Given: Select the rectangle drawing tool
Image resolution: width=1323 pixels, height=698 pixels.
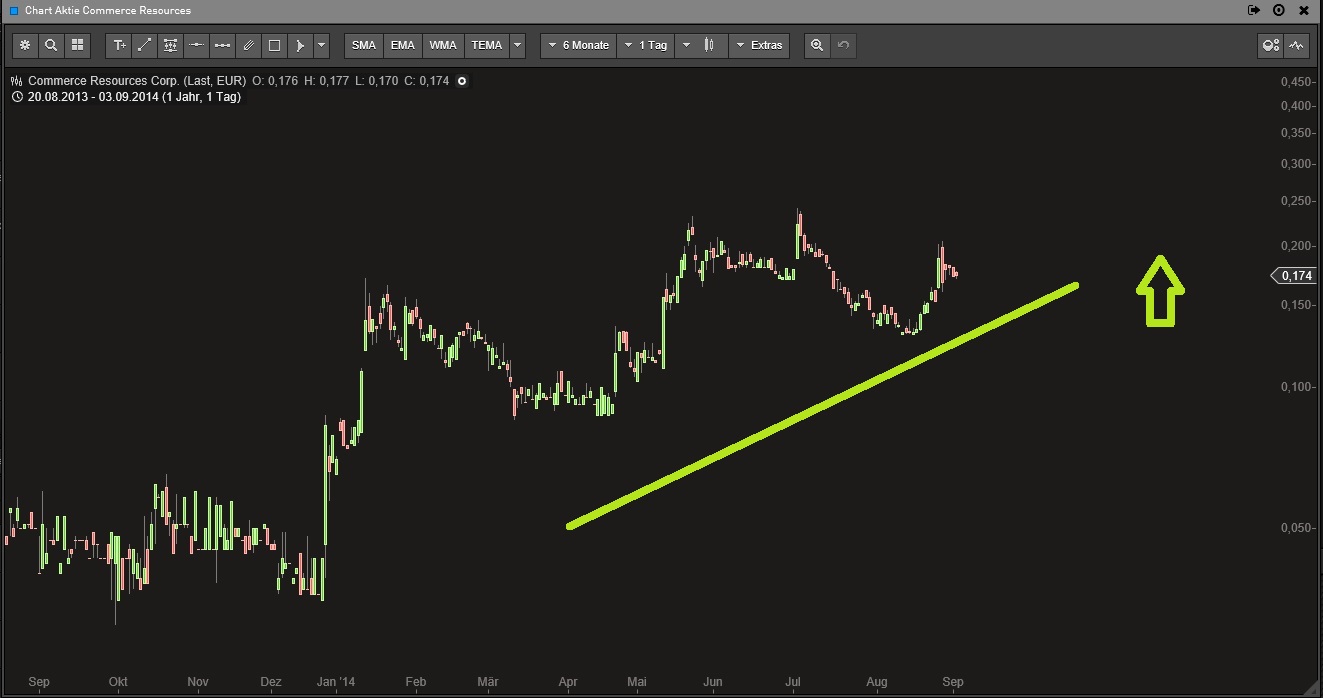Looking at the screenshot, I should pos(273,45).
